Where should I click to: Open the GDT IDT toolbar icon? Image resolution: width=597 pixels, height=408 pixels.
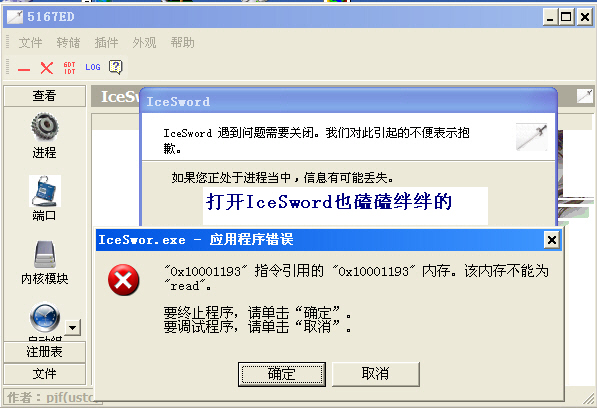pos(70,68)
